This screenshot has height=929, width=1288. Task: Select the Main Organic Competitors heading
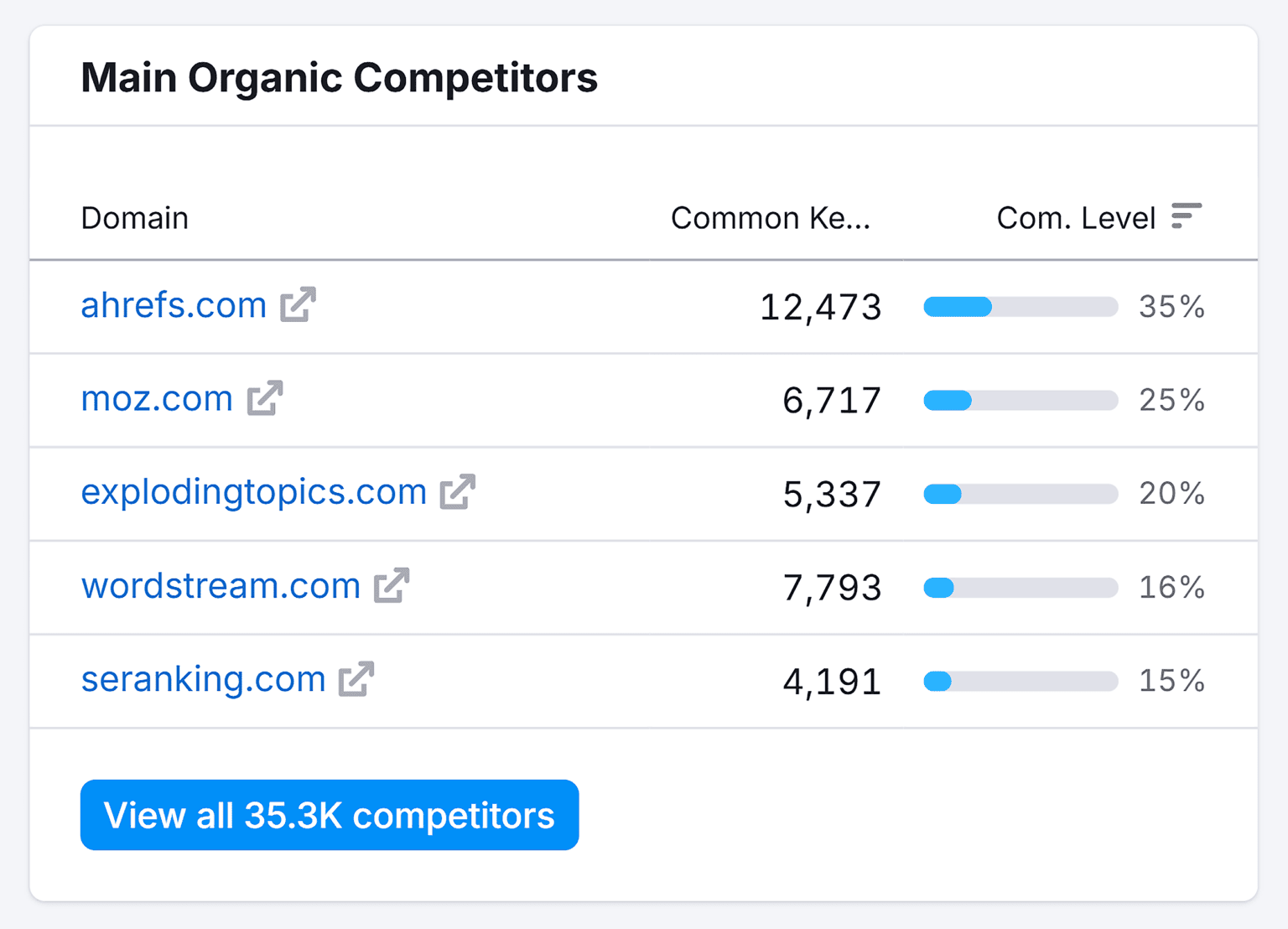click(x=340, y=77)
